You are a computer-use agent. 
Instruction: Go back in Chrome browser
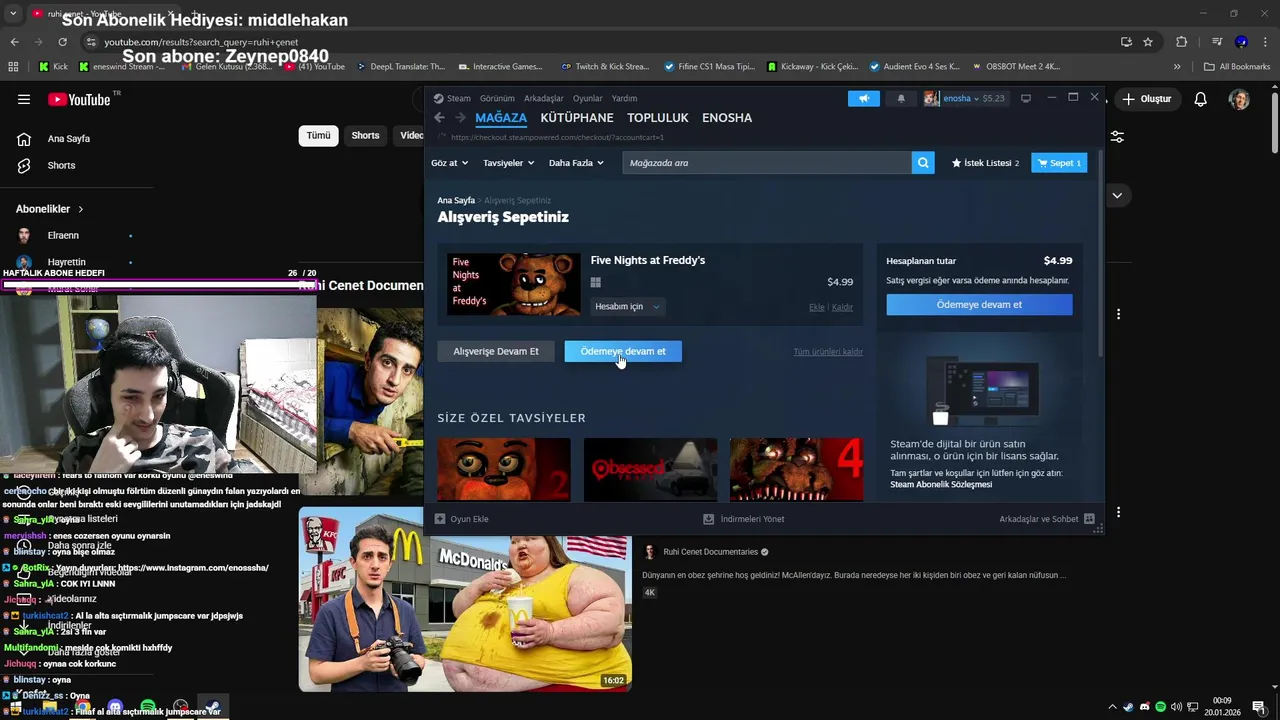click(x=14, y=42)
